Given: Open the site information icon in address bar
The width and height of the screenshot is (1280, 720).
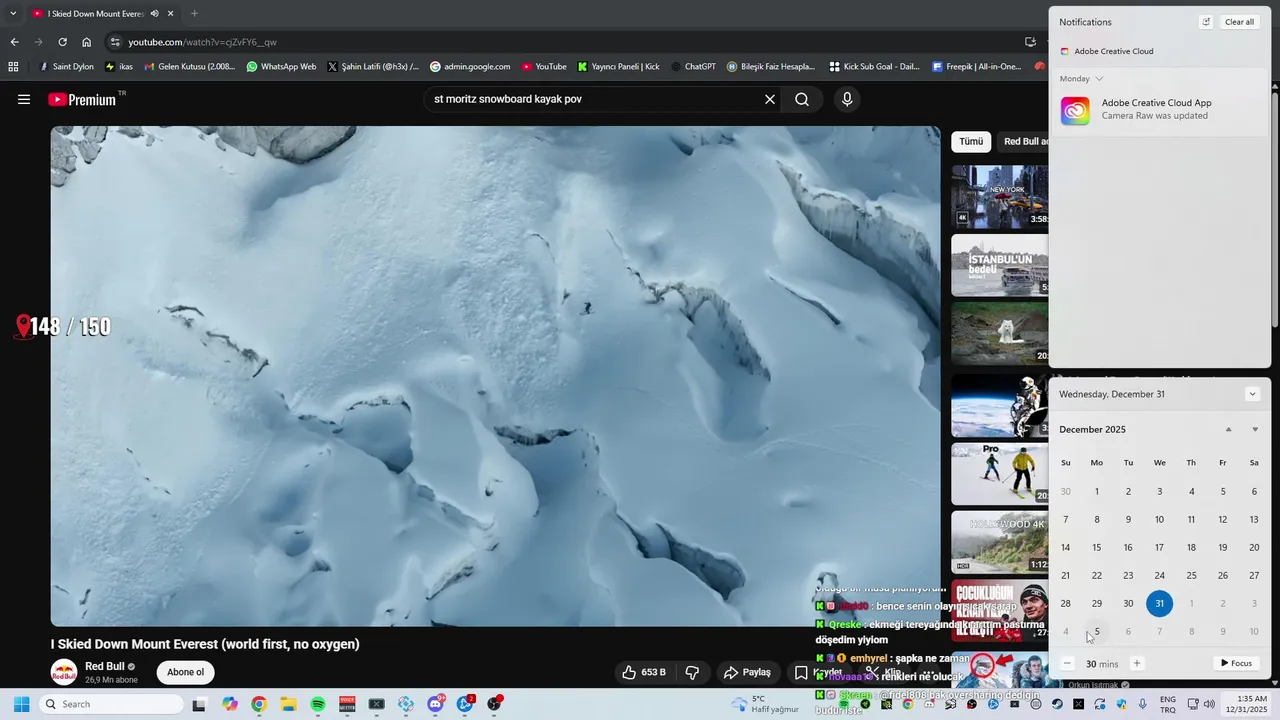Looking at the screenshot, I should 115,42.
